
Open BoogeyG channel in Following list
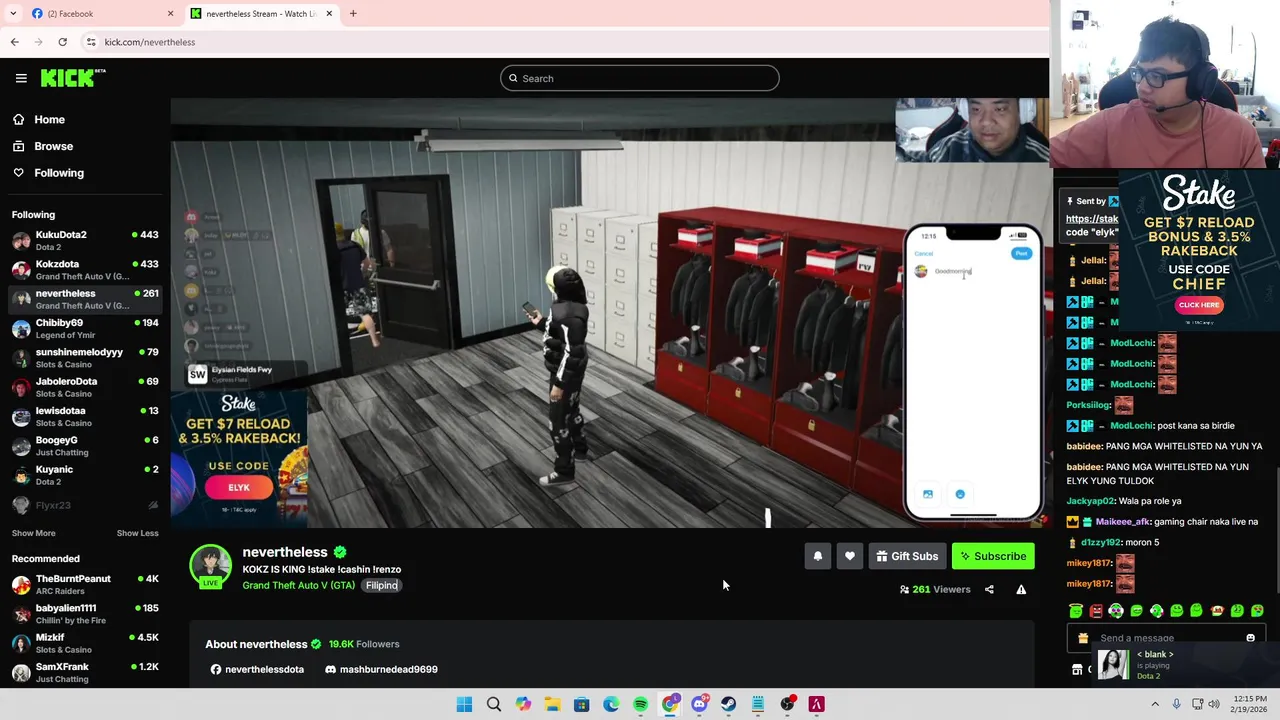click(85, 446)
